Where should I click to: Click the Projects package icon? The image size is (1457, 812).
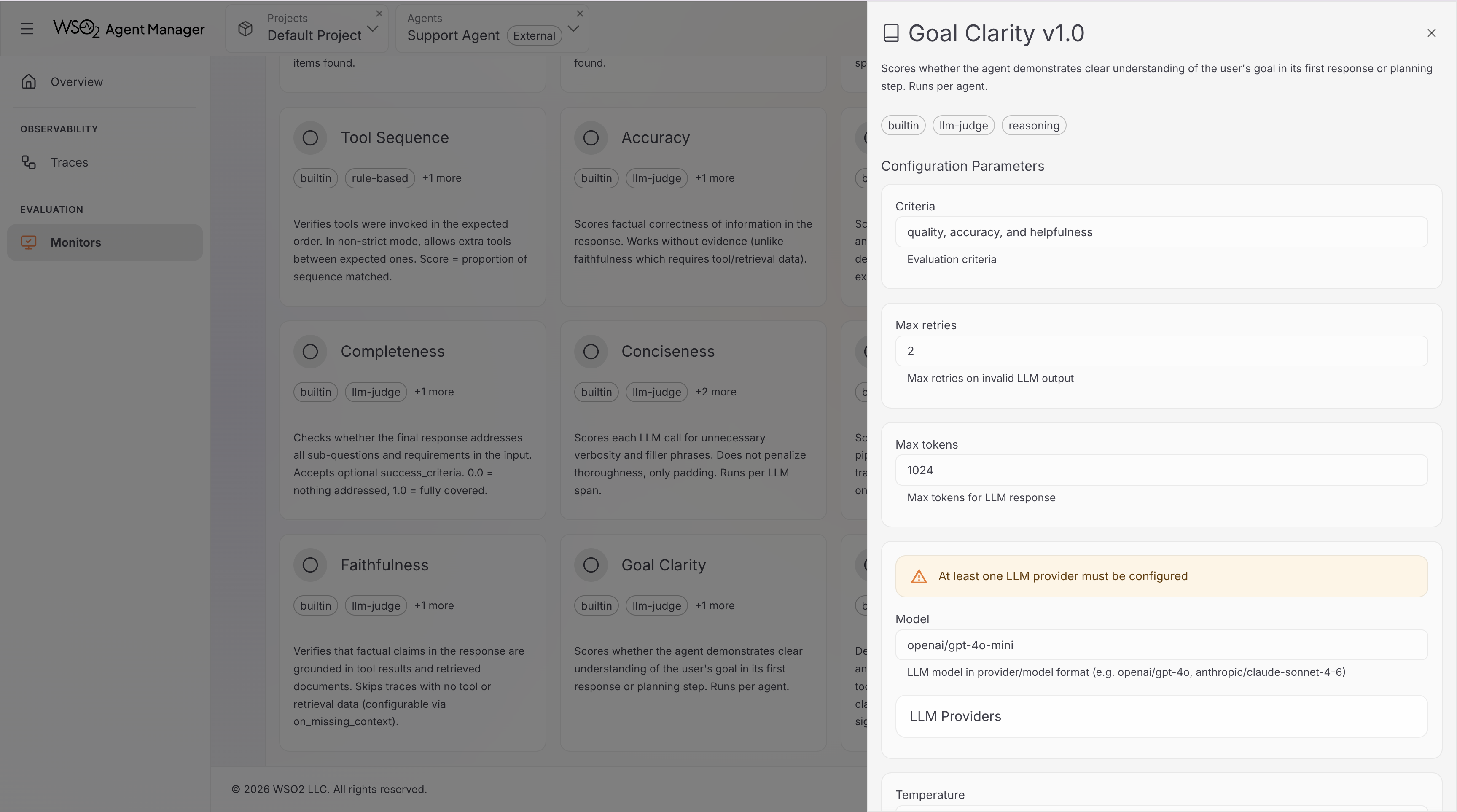pos(245,29)
